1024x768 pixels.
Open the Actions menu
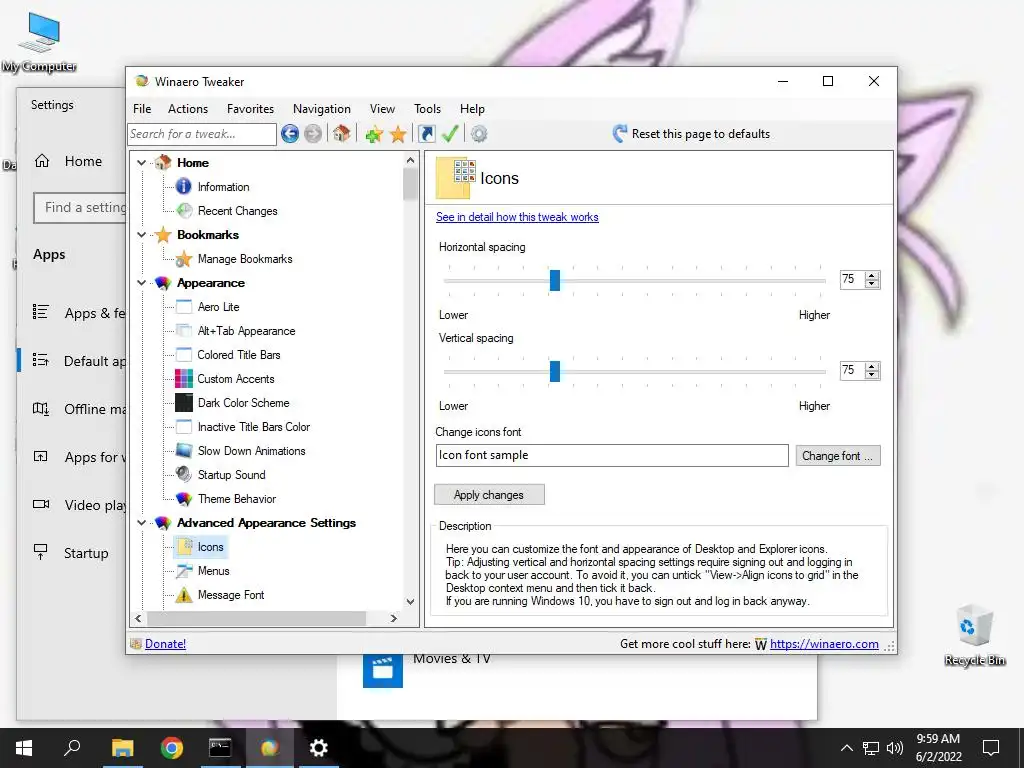point(187,109)
